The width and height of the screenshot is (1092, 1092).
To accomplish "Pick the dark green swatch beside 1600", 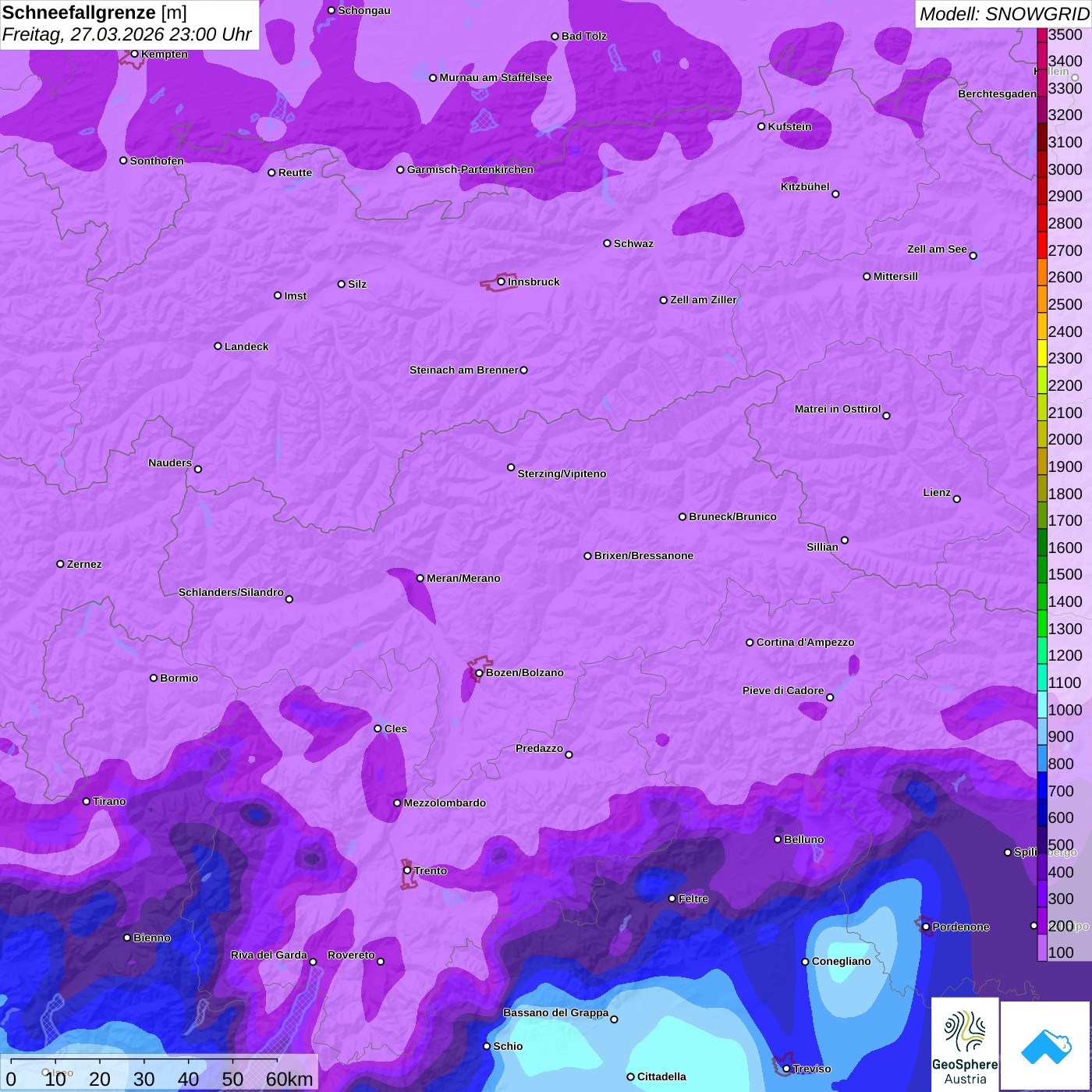I will [x=1042, y=541].
